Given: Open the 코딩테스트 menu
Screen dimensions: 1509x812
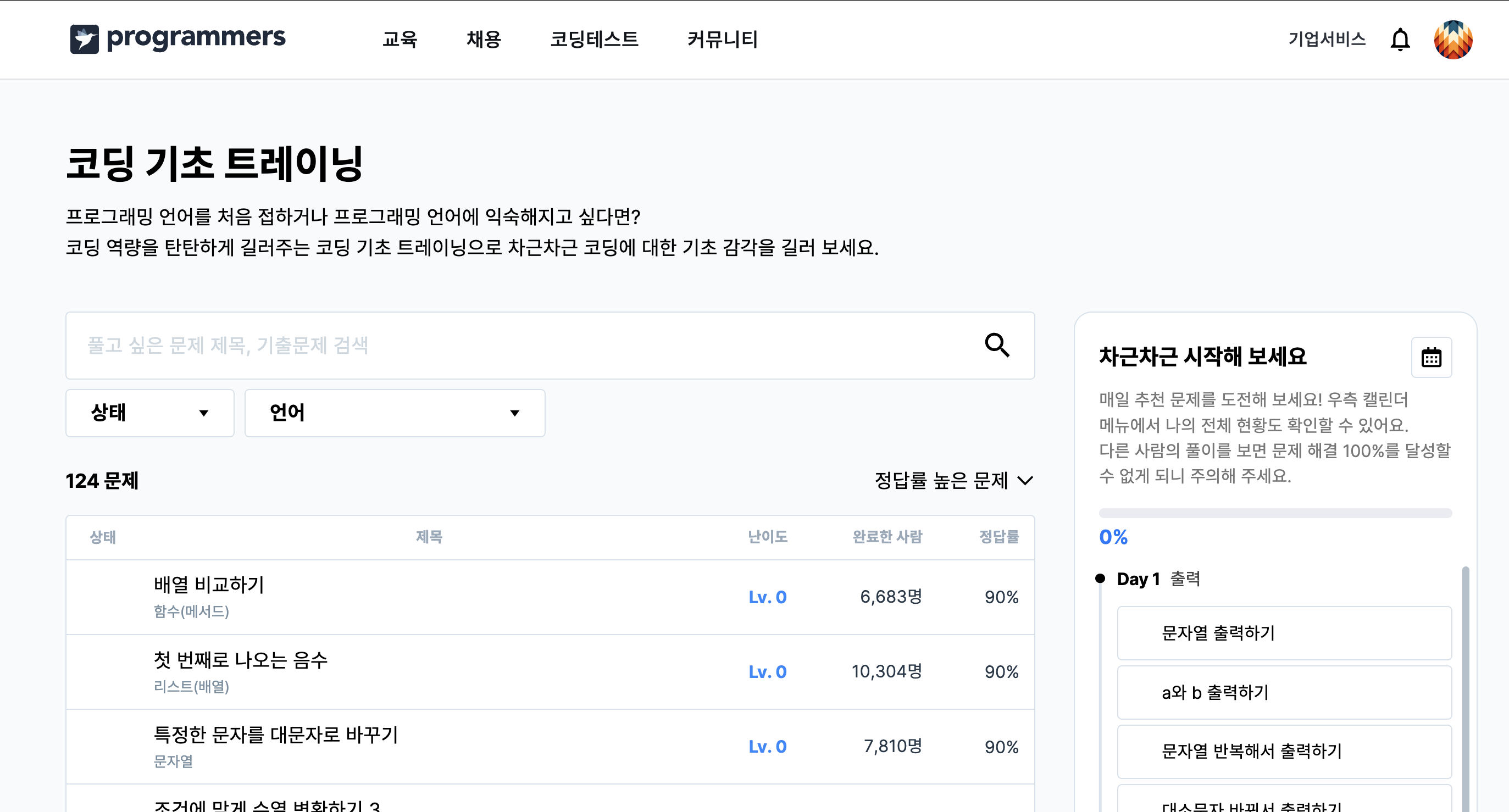Looking at the screenshot, I should click(594, 39).
